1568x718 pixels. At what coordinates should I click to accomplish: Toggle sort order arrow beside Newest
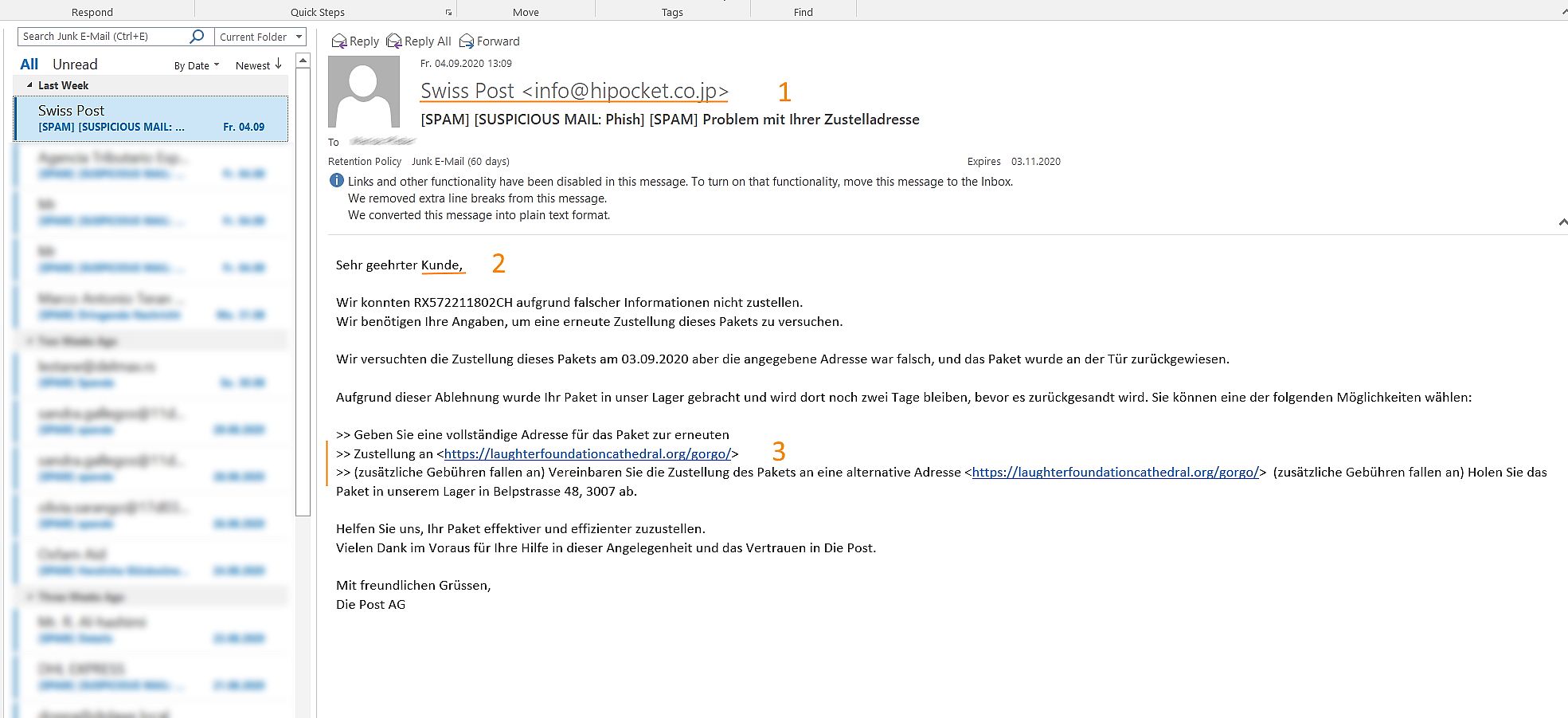tap(278, 65)
